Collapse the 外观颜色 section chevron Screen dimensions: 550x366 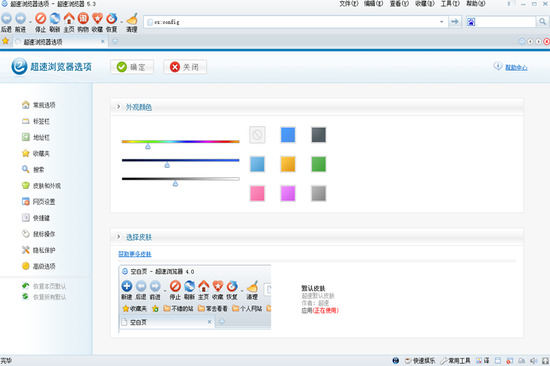click(119, 107)
